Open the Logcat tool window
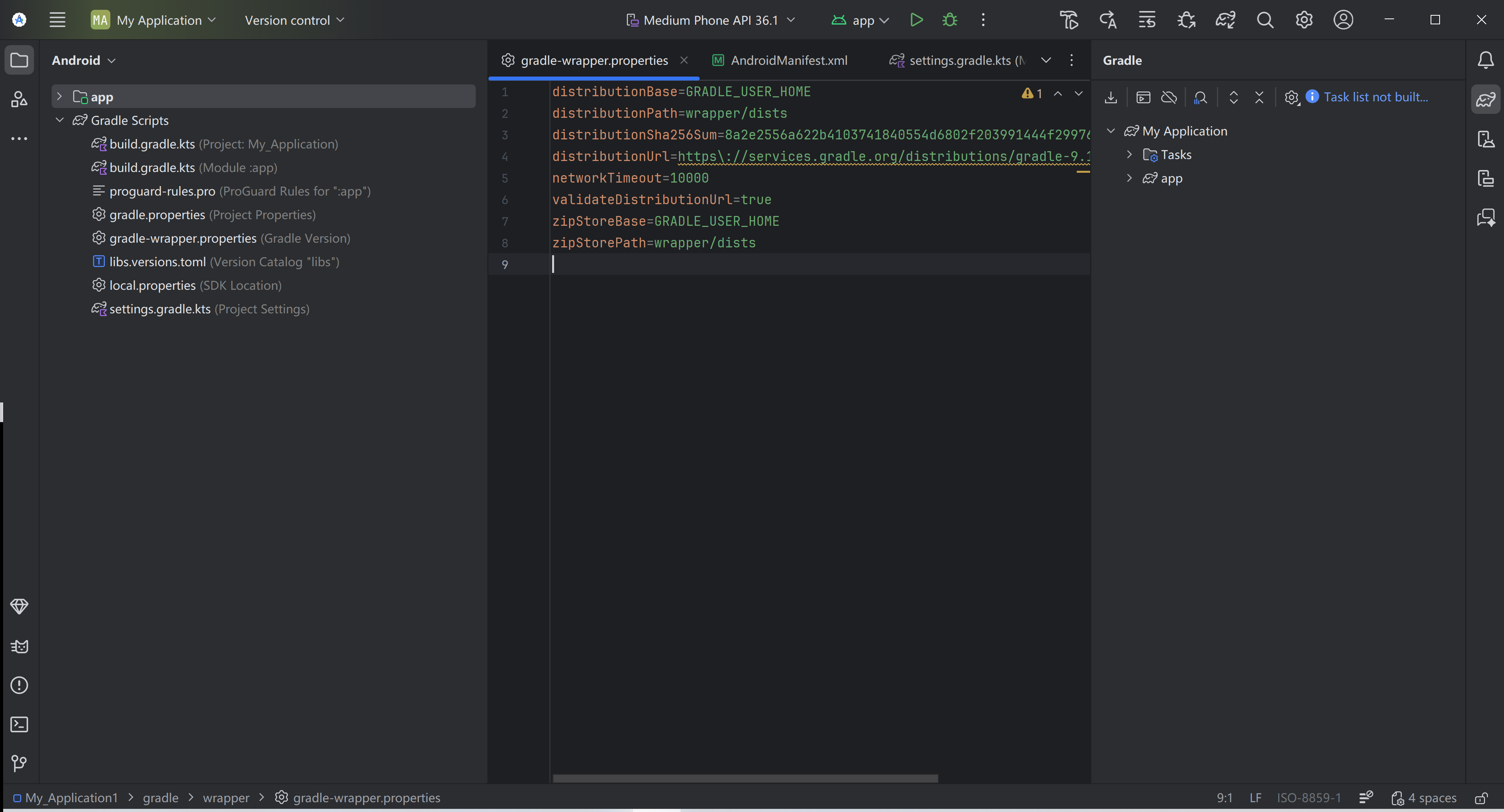This screenshot has width=1504, height=812. click(x=19, y=646)
